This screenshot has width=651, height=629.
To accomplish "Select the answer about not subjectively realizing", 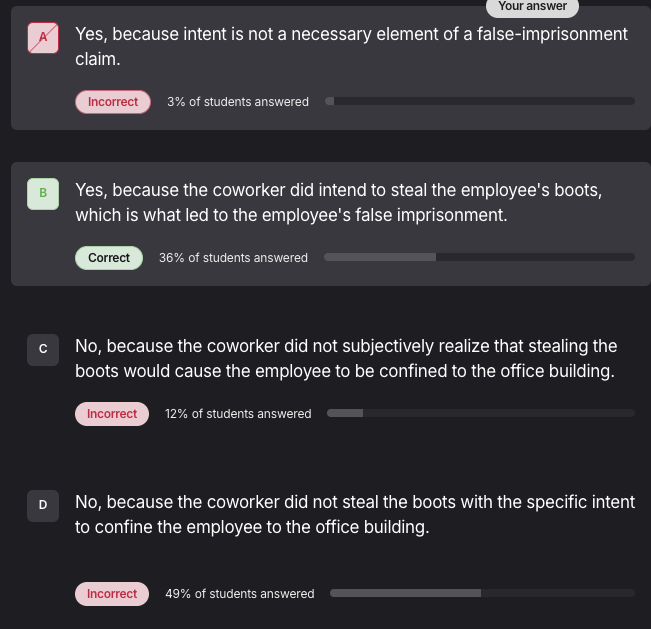I will [x=345, y=359].
